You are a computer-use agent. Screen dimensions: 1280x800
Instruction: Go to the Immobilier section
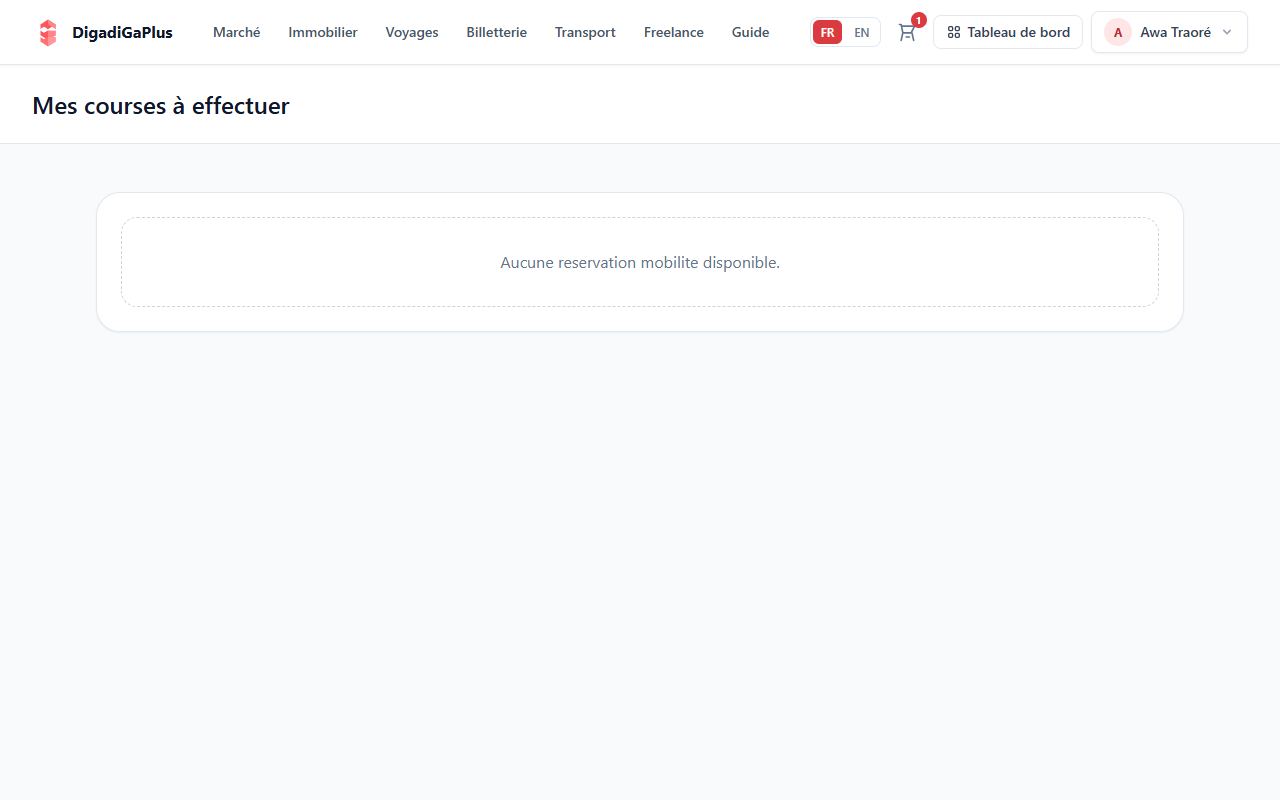pyautogui.click(x=323, y=32)
